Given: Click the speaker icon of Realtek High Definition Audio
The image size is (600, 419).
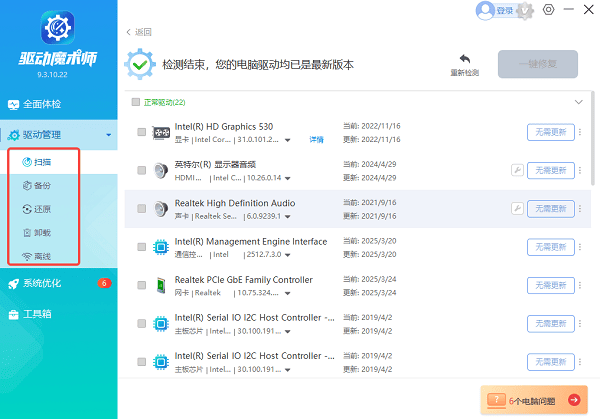Looking at the screenshot, I should pyautogui.click(x=161, y=209).
